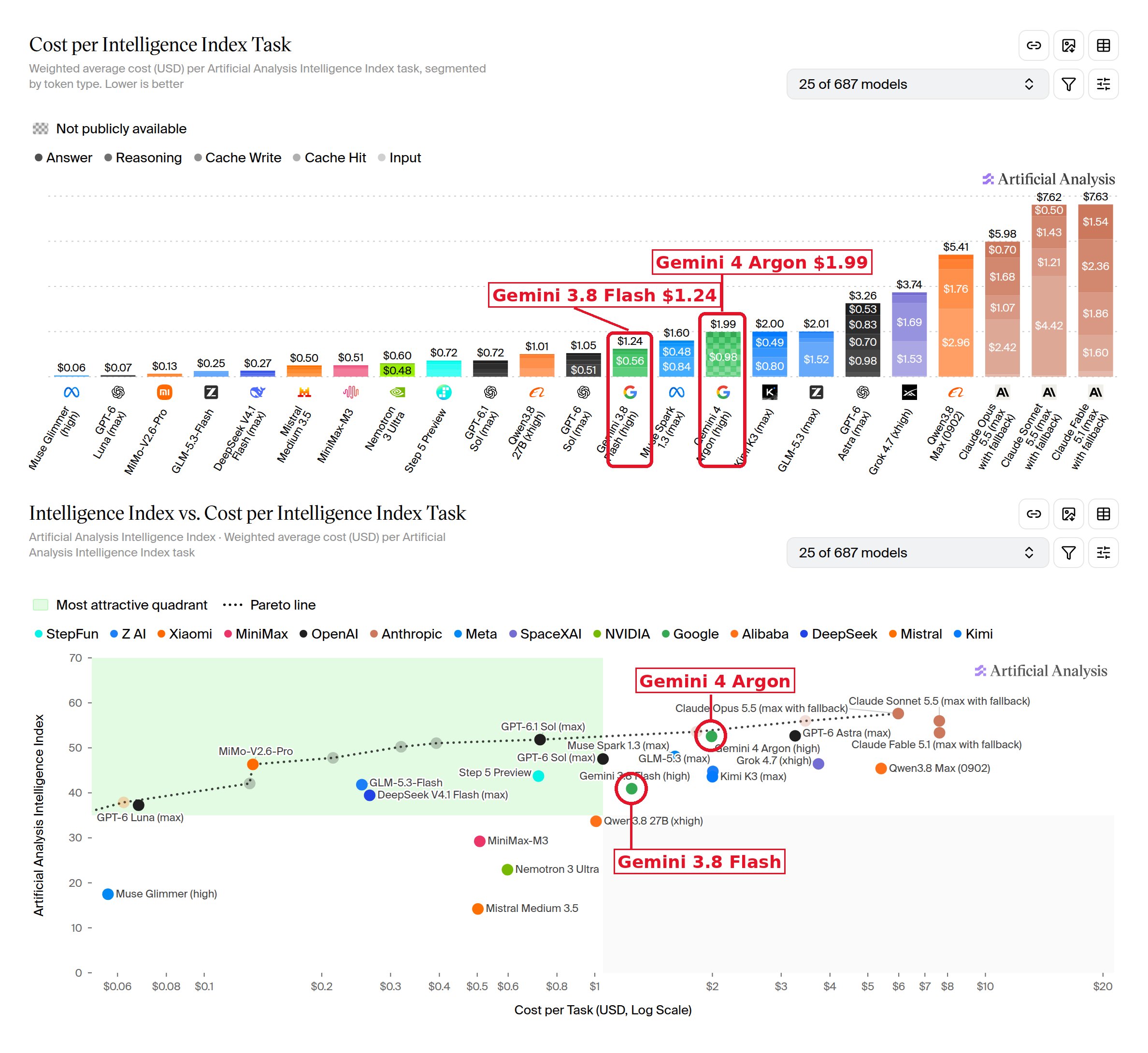Toggle Most attractive quadrant legend item

point(120,605)
